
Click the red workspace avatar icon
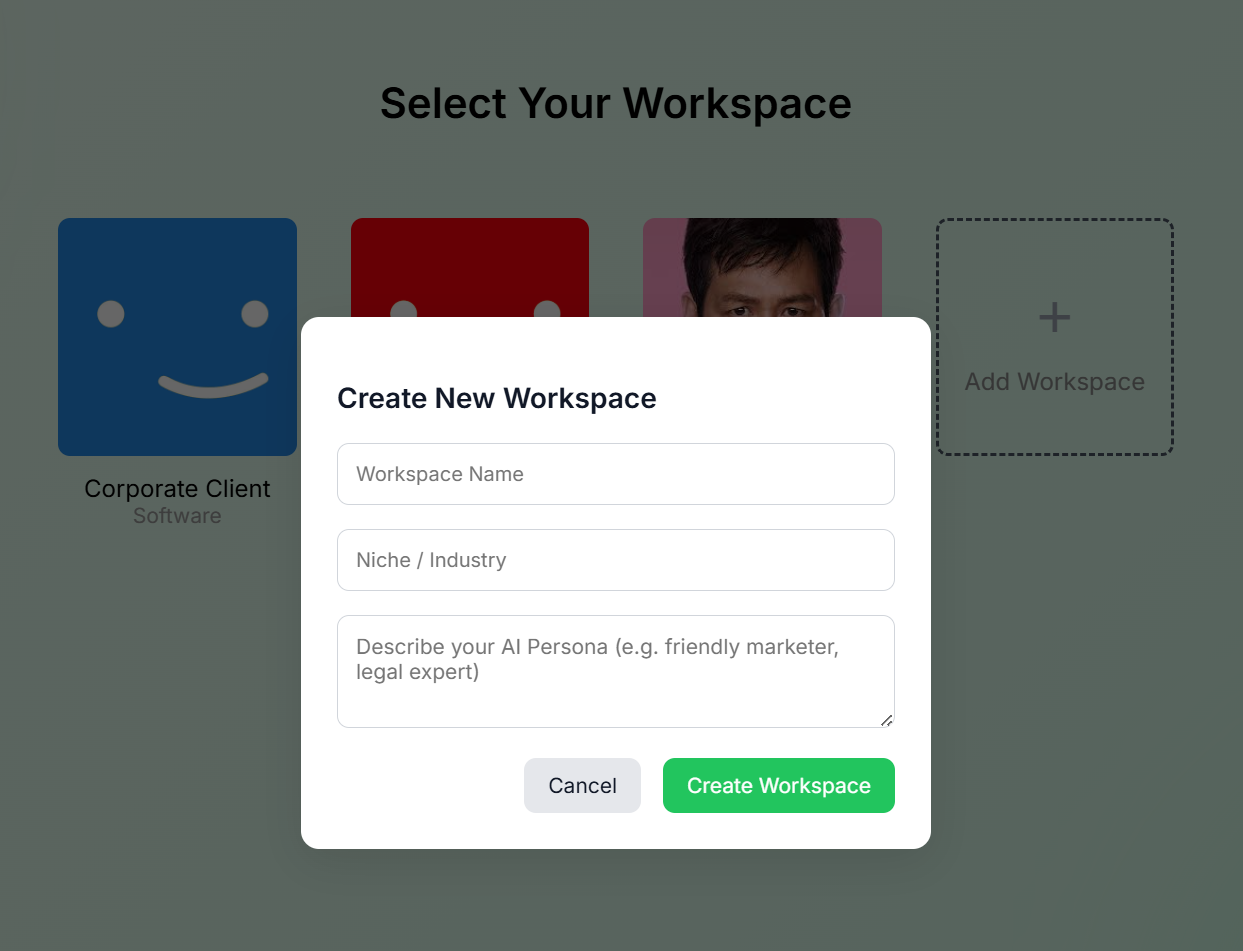point(470,265)
